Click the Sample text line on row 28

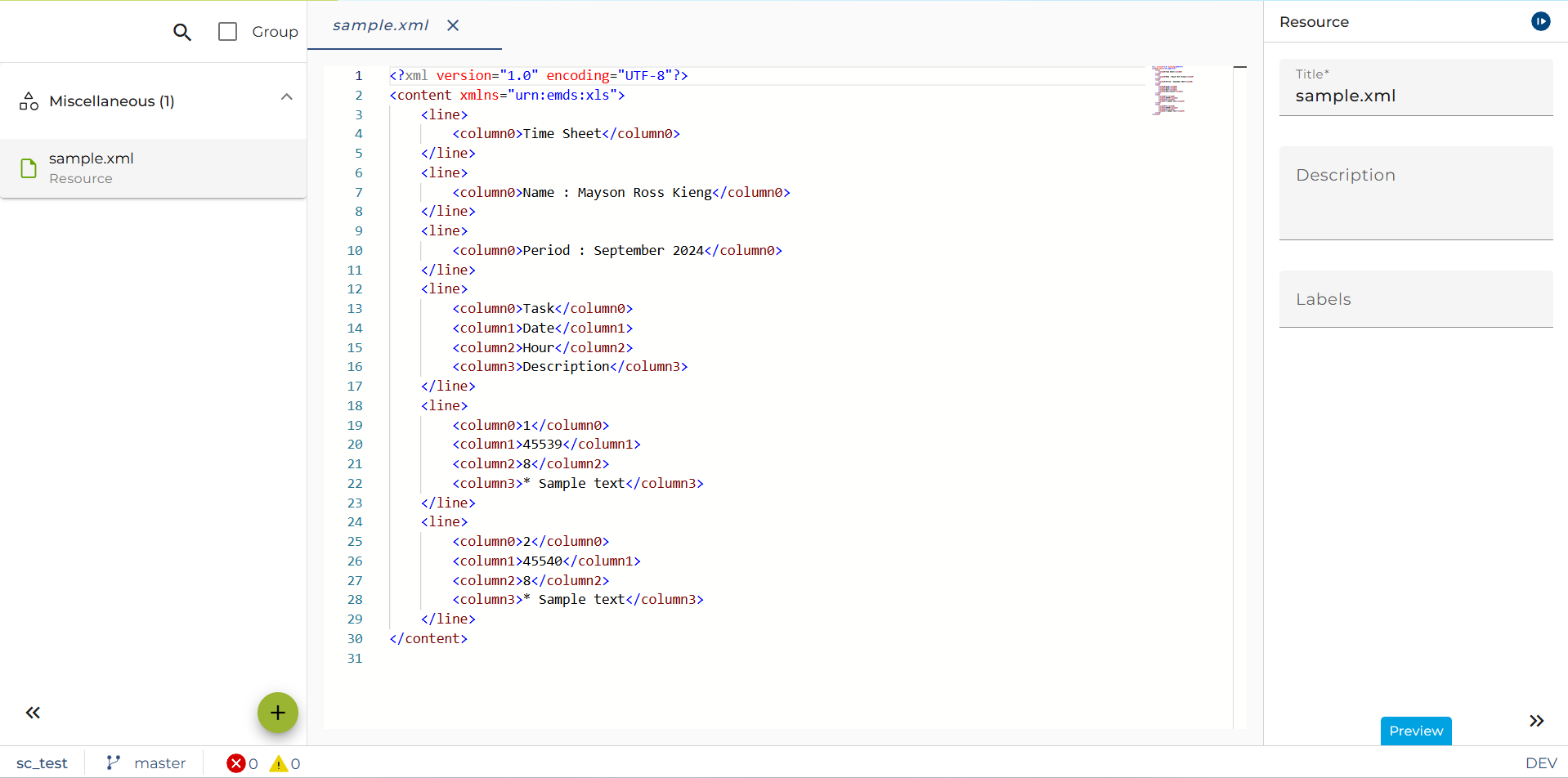coord(578,599)
